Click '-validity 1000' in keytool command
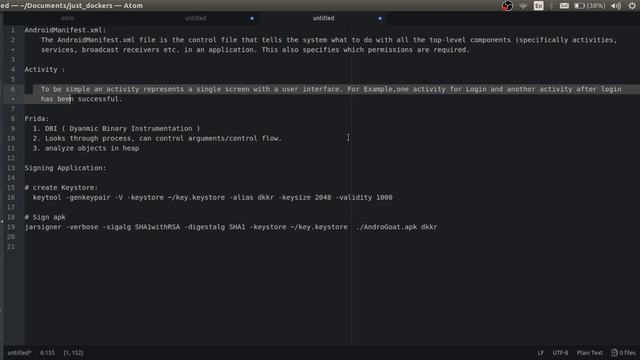This screenshot has width=640, height=360. tap(364, 198)
